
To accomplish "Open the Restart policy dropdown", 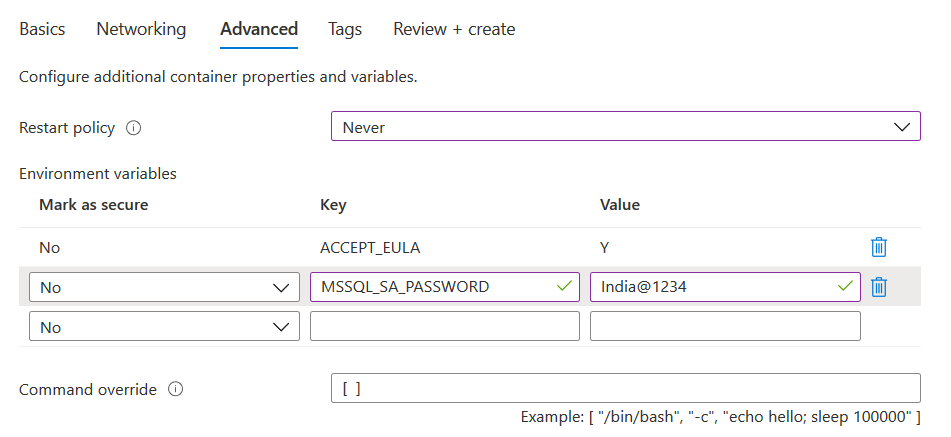I will pyautogui.click(x=625, y=127).
